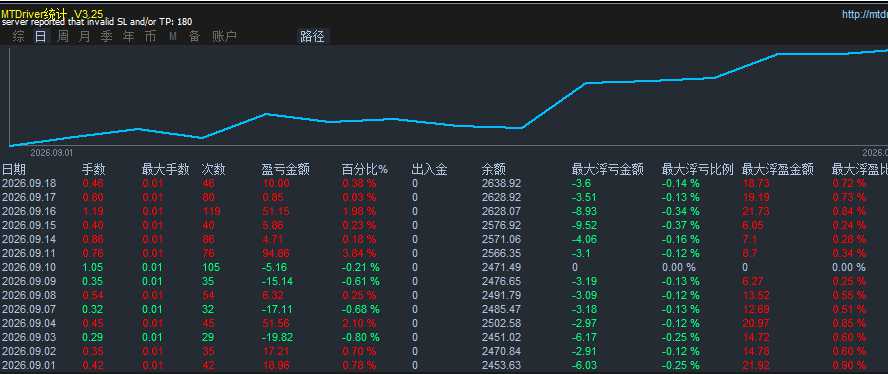Click floating loss ratio -0.37 %

click(x=680, y=226)
